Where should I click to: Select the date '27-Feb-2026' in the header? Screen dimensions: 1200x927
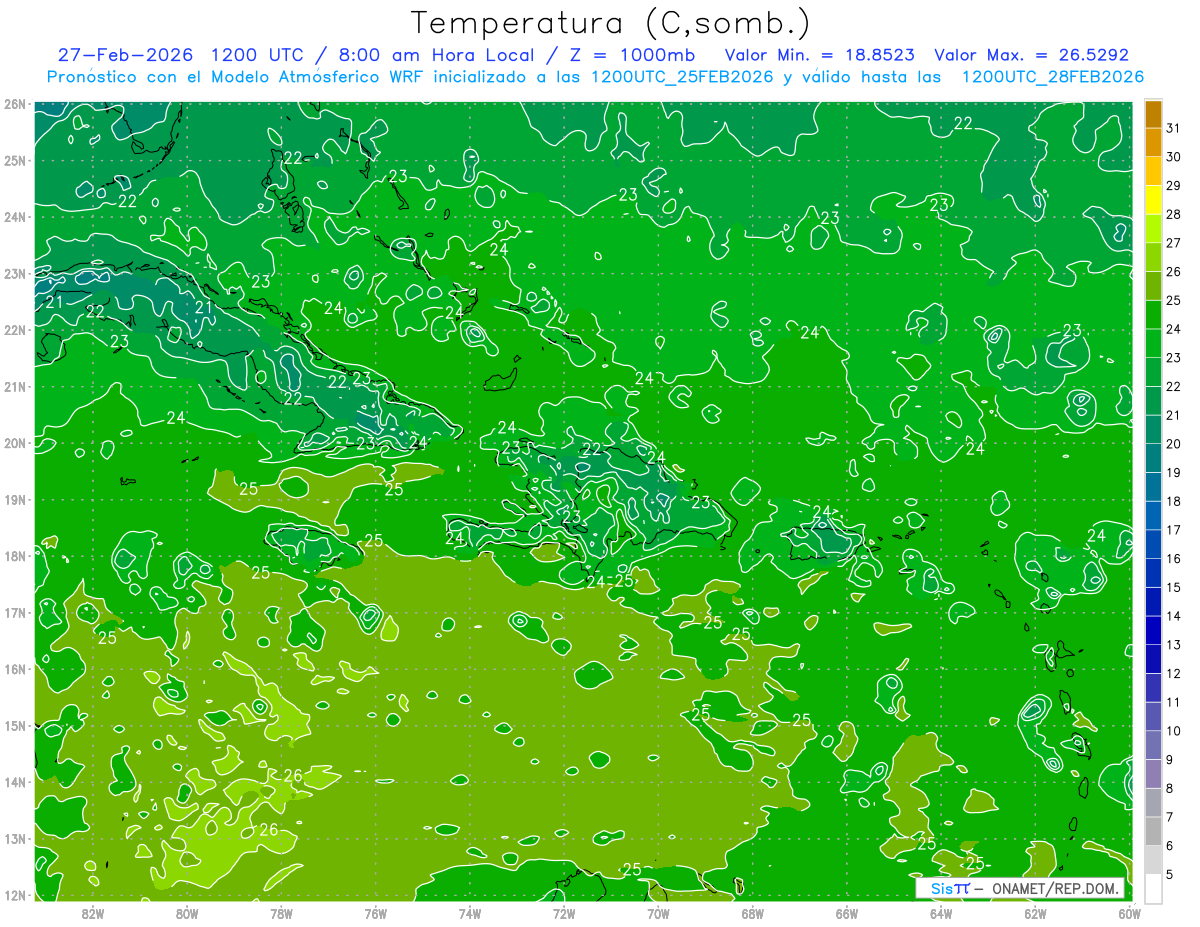(124, 55)
